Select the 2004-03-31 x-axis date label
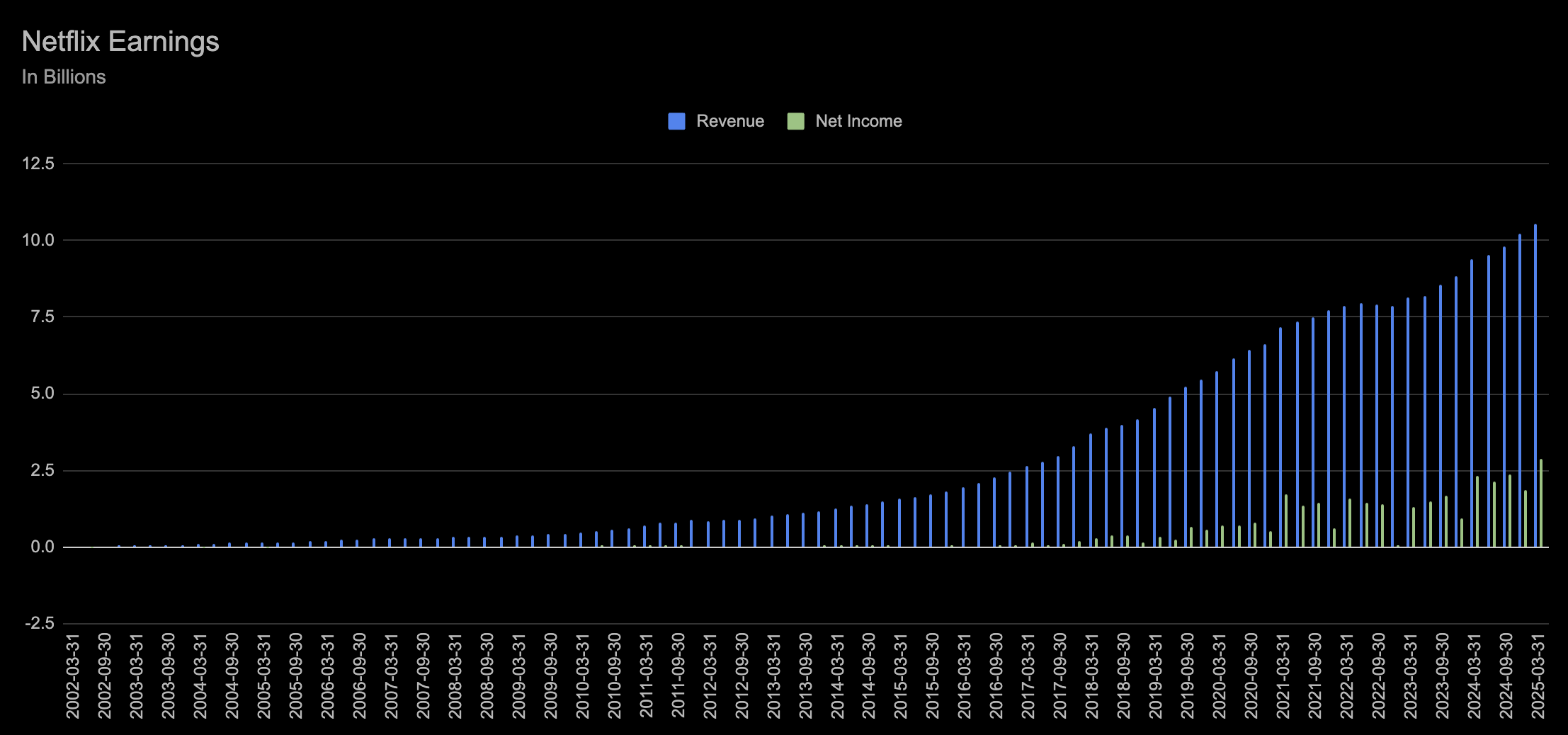The width and height of the screenshot is (1568, 735). pos(200,676)
